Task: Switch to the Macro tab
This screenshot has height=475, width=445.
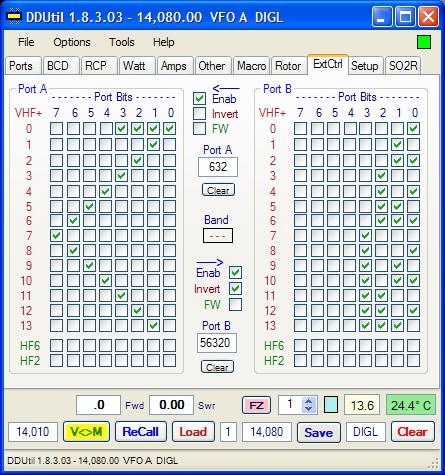Action: click(x=251, y=66)
